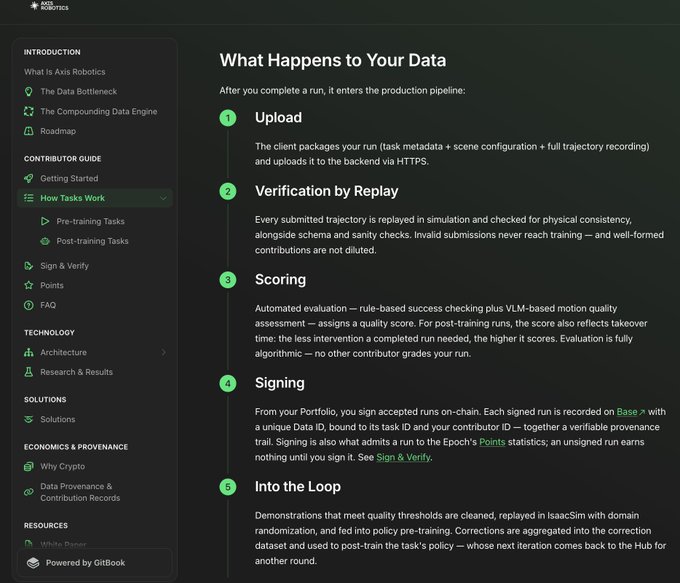The height and width of the screenshot is (583, 680).
Task: Open Data Provenance & Contribution Records
Action: tap(80, 492)
